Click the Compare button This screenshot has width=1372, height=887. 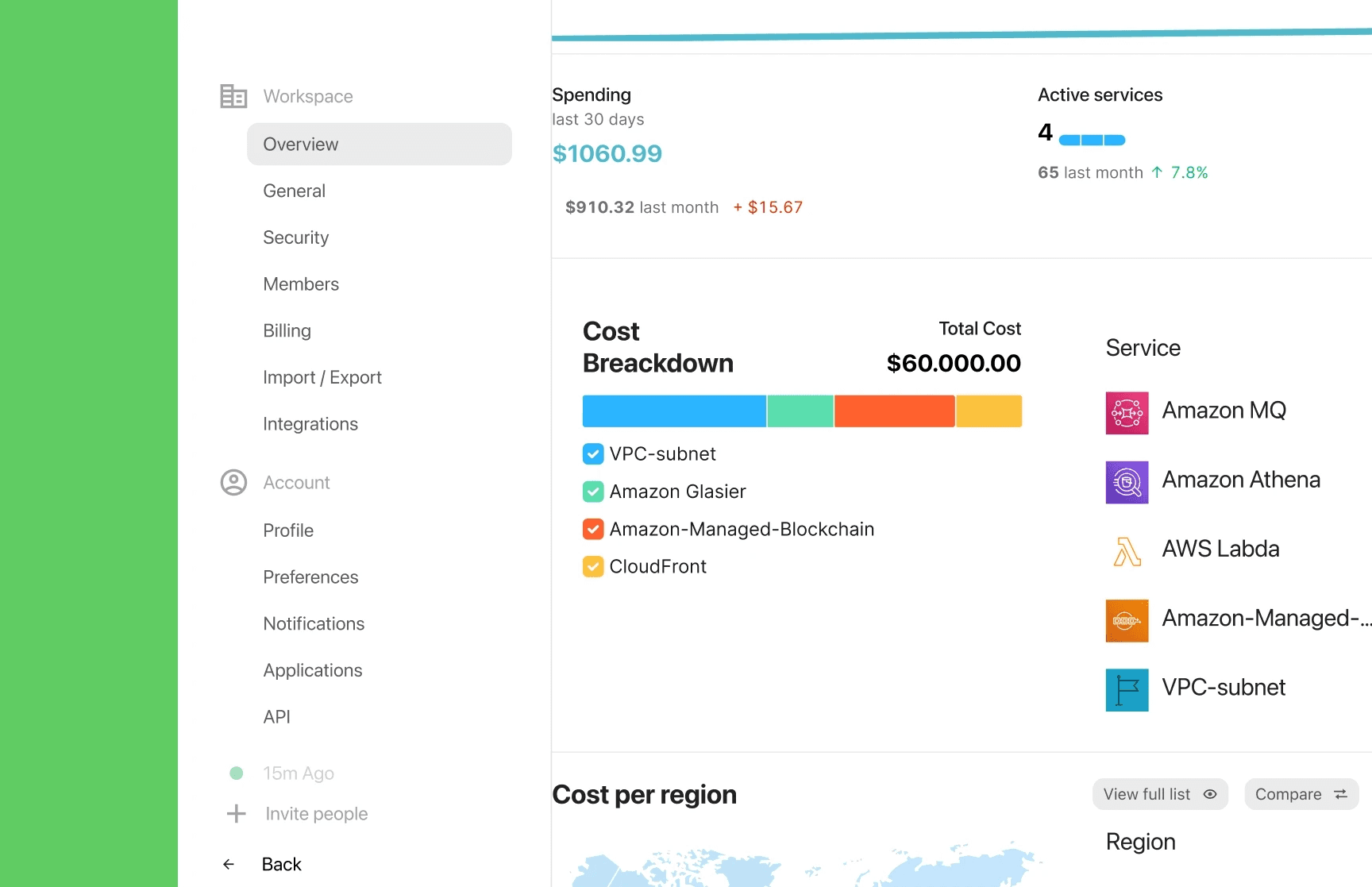click(1301, 794)
